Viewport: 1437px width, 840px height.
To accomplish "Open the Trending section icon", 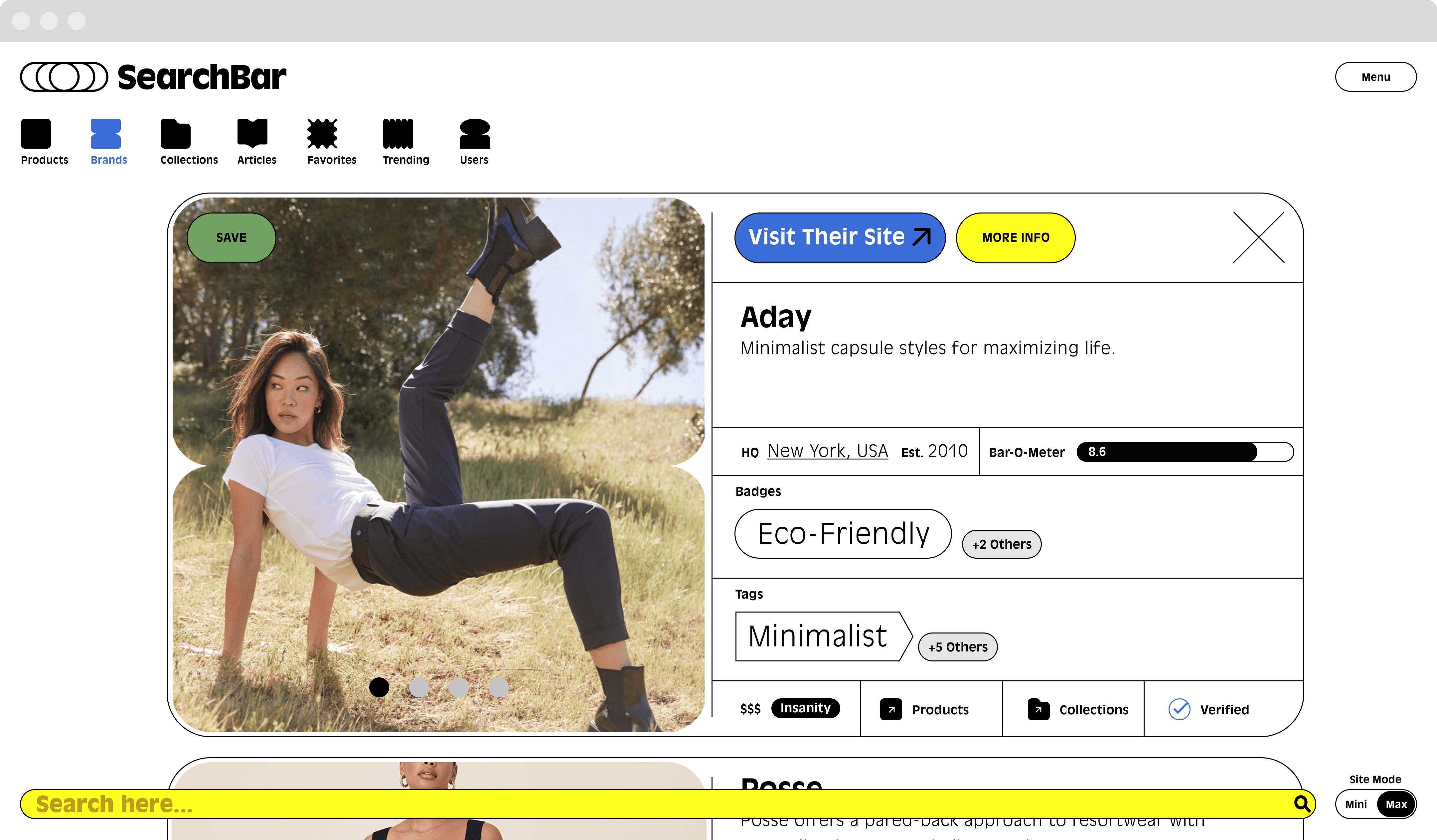I will click(398, 134).
